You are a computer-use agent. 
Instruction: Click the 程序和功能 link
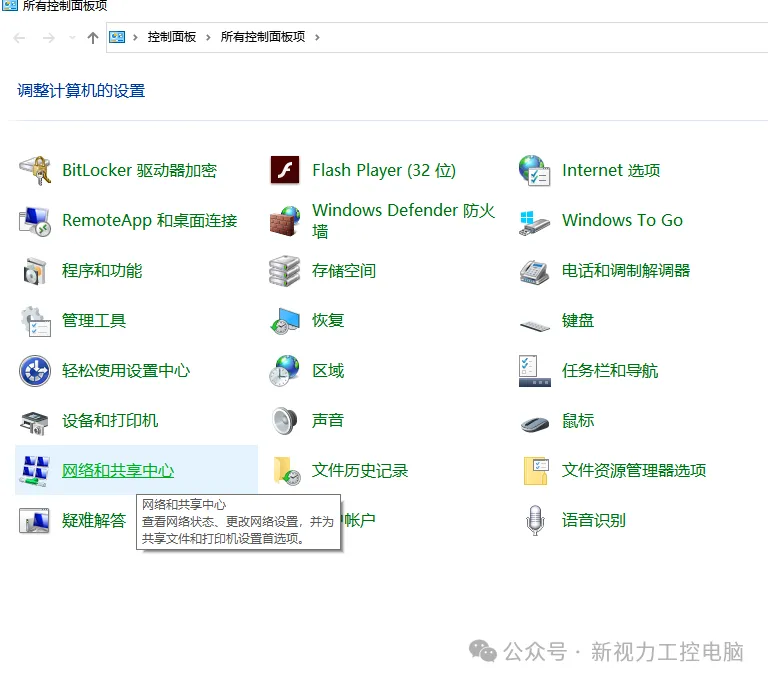102,271
